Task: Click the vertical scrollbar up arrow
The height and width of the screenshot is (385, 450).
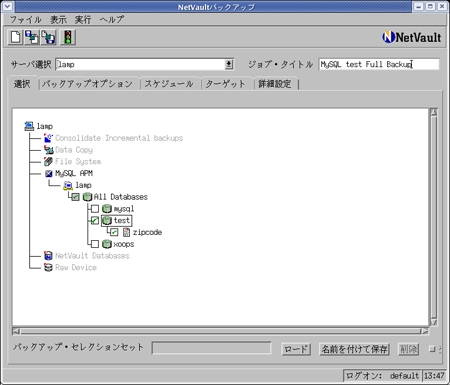Action: tap(434, 112)
